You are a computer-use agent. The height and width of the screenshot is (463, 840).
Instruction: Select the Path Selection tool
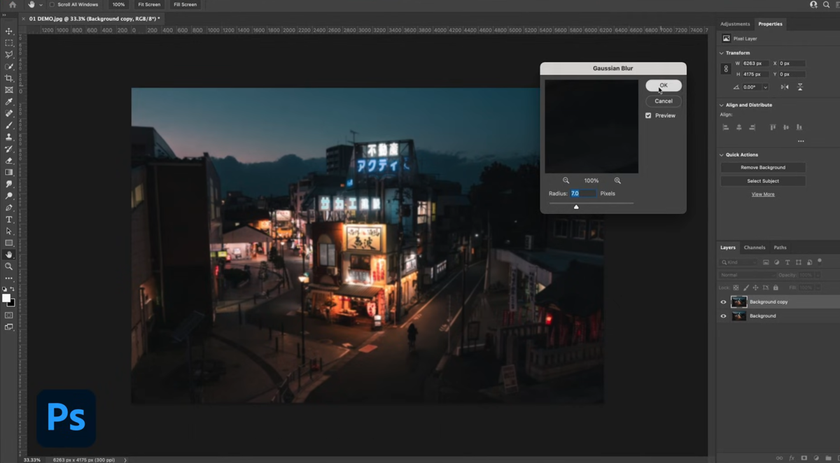point(9,232)
